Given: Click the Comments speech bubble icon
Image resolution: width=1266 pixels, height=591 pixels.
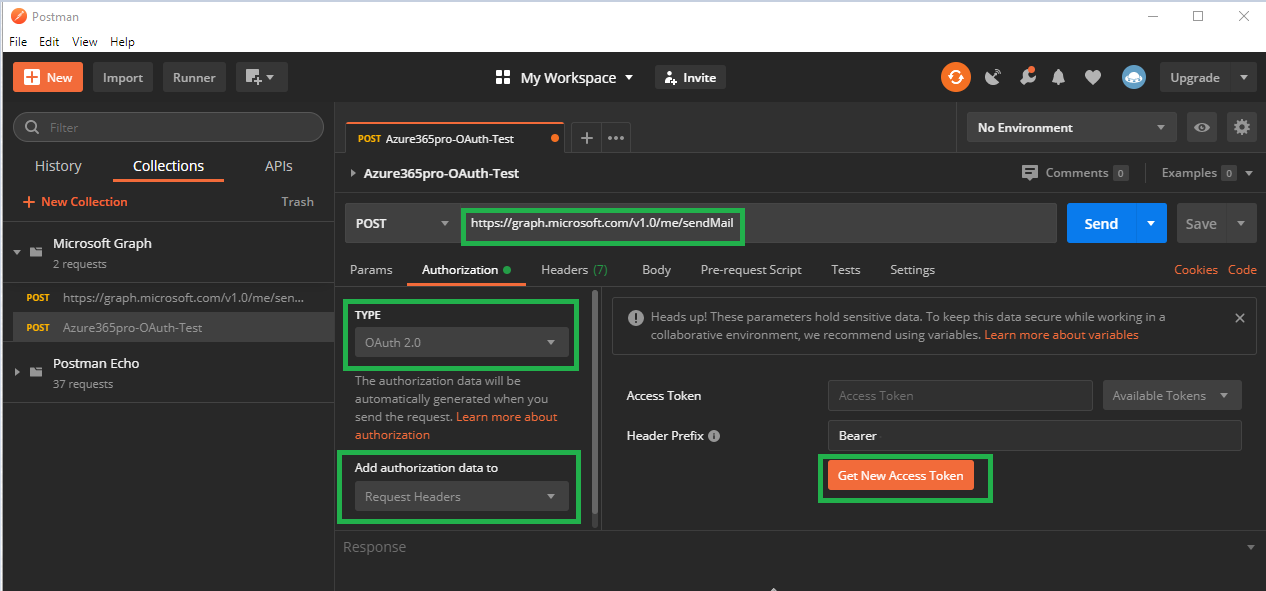Looking at the screenshot, I should point(1030,173).
